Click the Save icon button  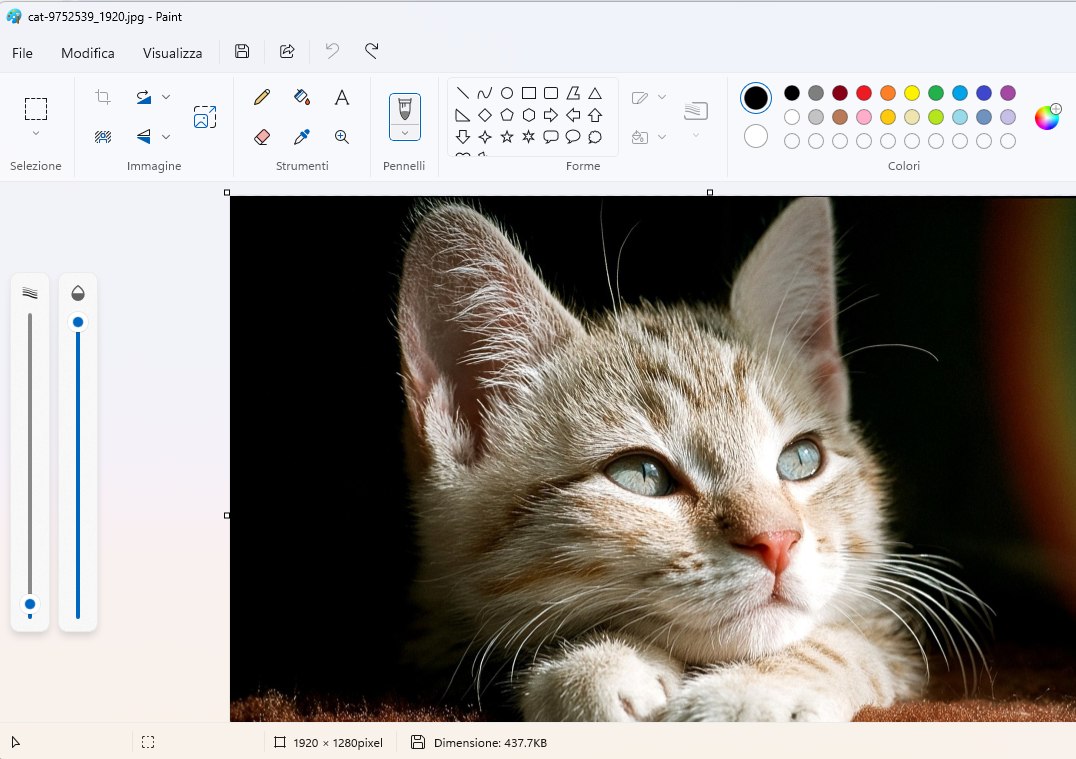[241, 51]
